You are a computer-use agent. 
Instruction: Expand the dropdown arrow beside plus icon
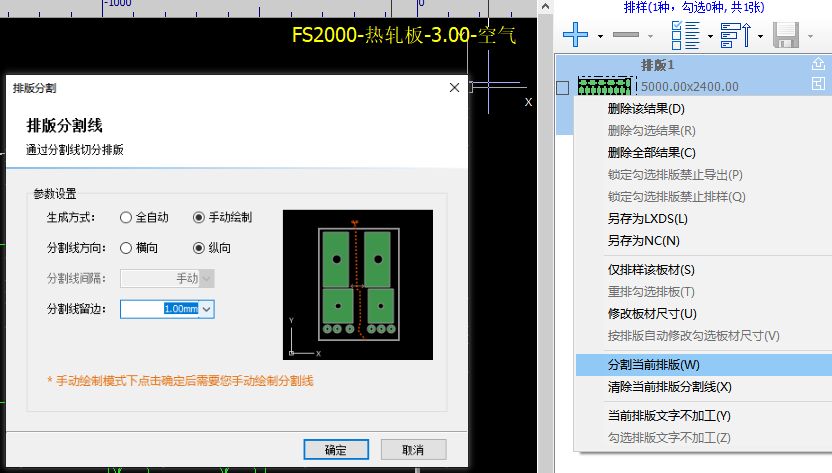[x=600, y=37]
